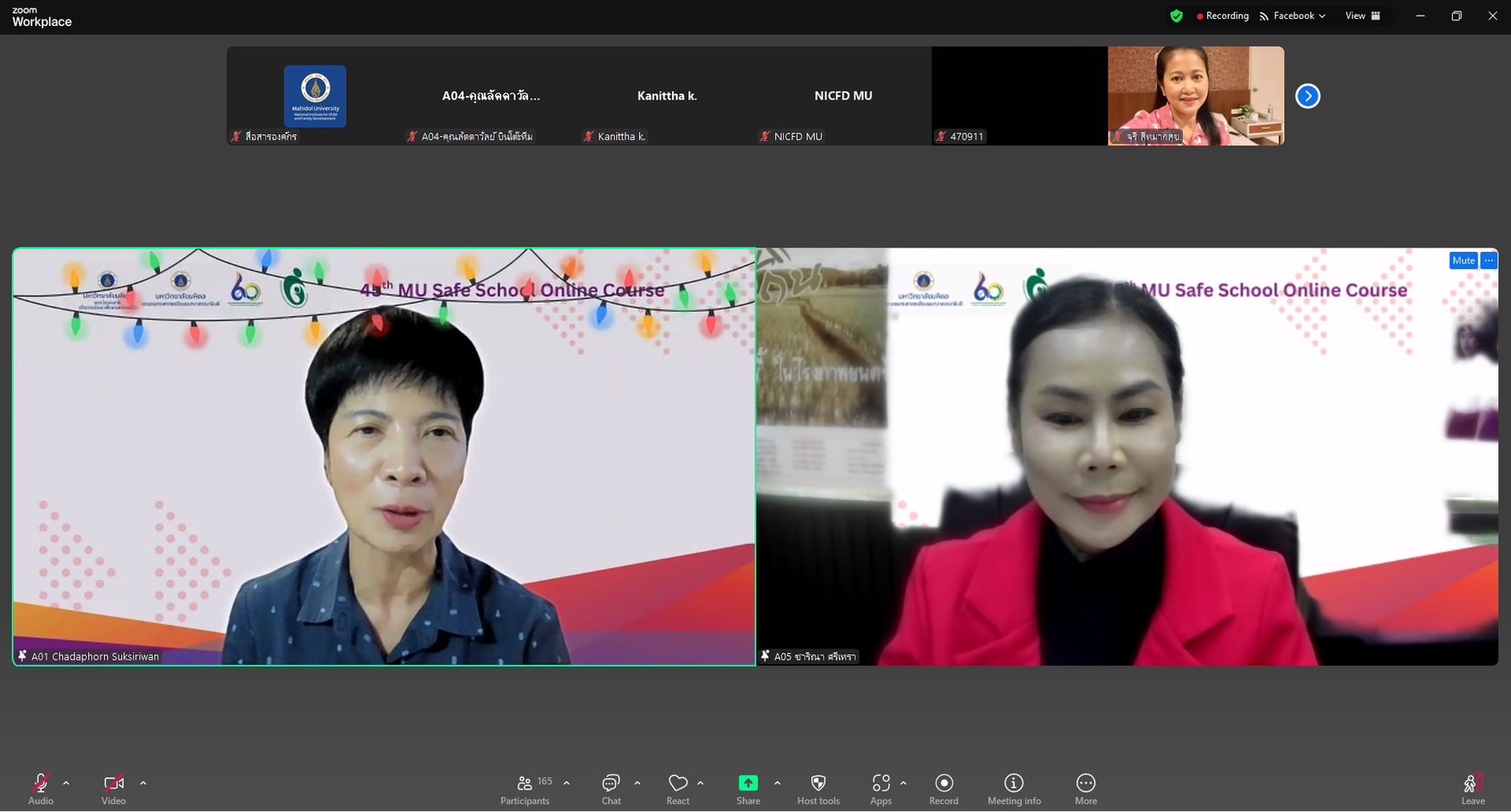Click the React heart icon
Image resolution: width=1511 pixels, height=812 pixels.
click(x=677, y=783)
